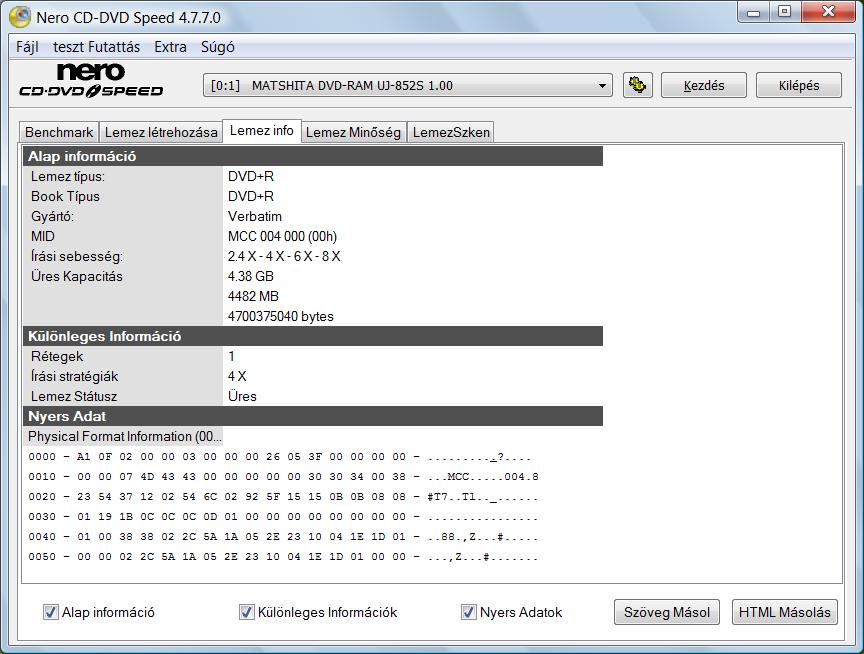Click the Book Típus label
Viewport: 864px width, 654px height.
(x=66, y=196)
